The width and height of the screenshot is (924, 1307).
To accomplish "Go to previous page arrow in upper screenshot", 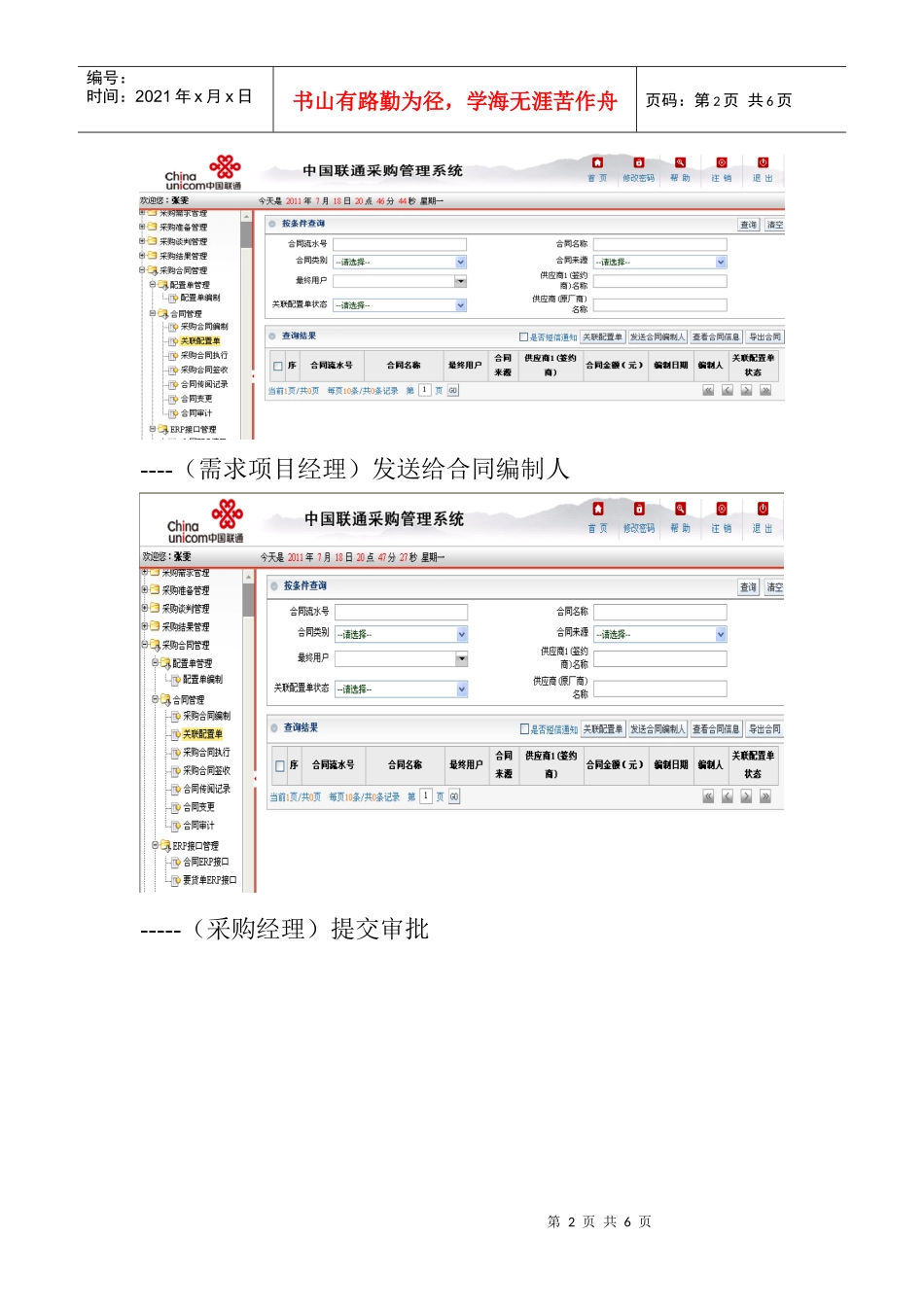I will pyautogui.click(x=727, y=390).
